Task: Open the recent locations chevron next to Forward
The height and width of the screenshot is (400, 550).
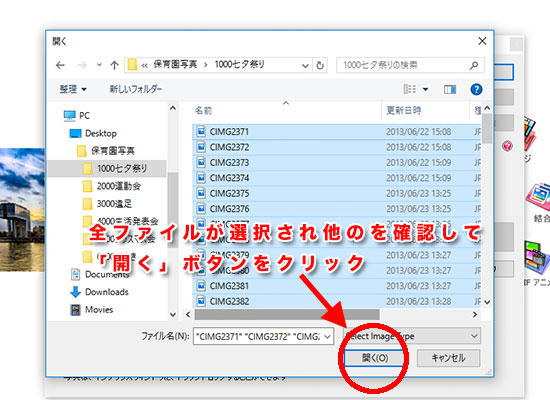Action: (99, 65)
